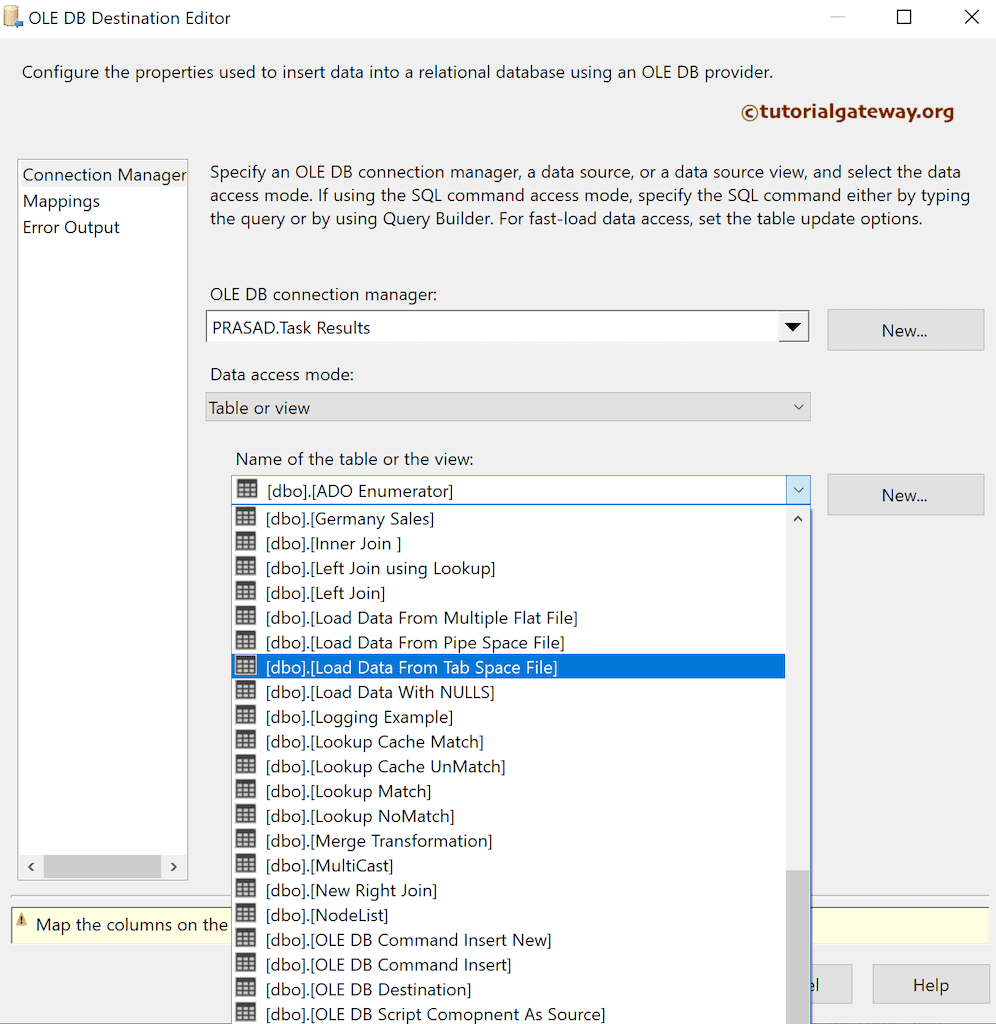Image resolution: width=996 pixels, height=1024 pixels.
Task: Open the OLE DB connection manager dropdown
Action: [794, 326]
